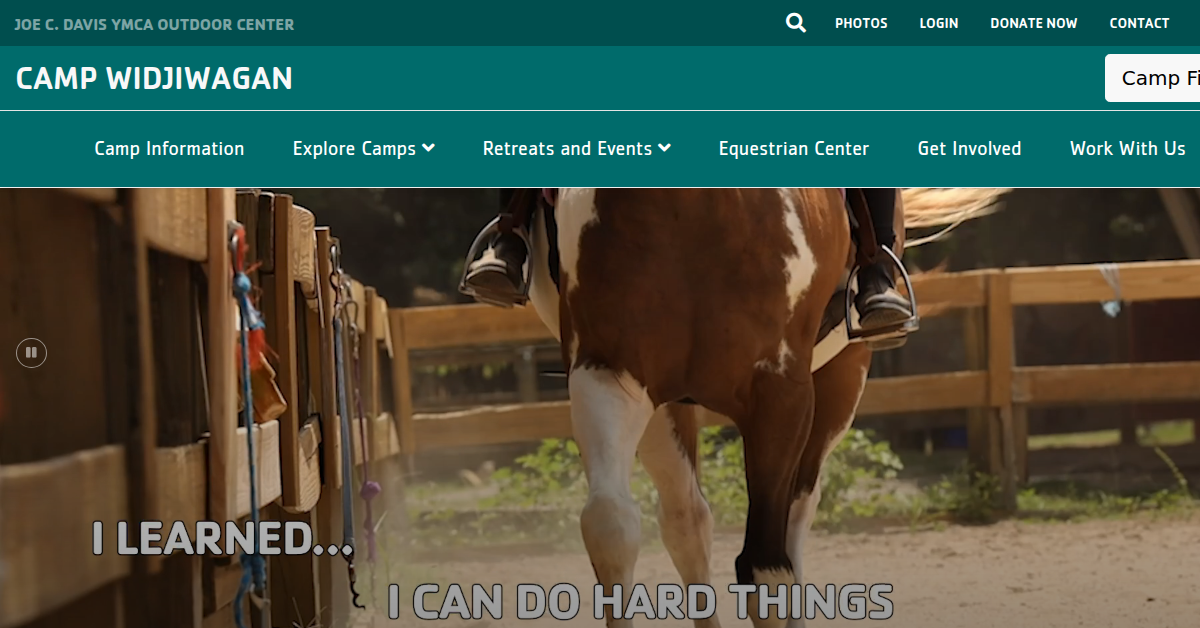Image resolution: width=1200 pixels, height=628 pixels.
Task: Click the 'I Learned...' overlay heading
Action: pos(223,538)
